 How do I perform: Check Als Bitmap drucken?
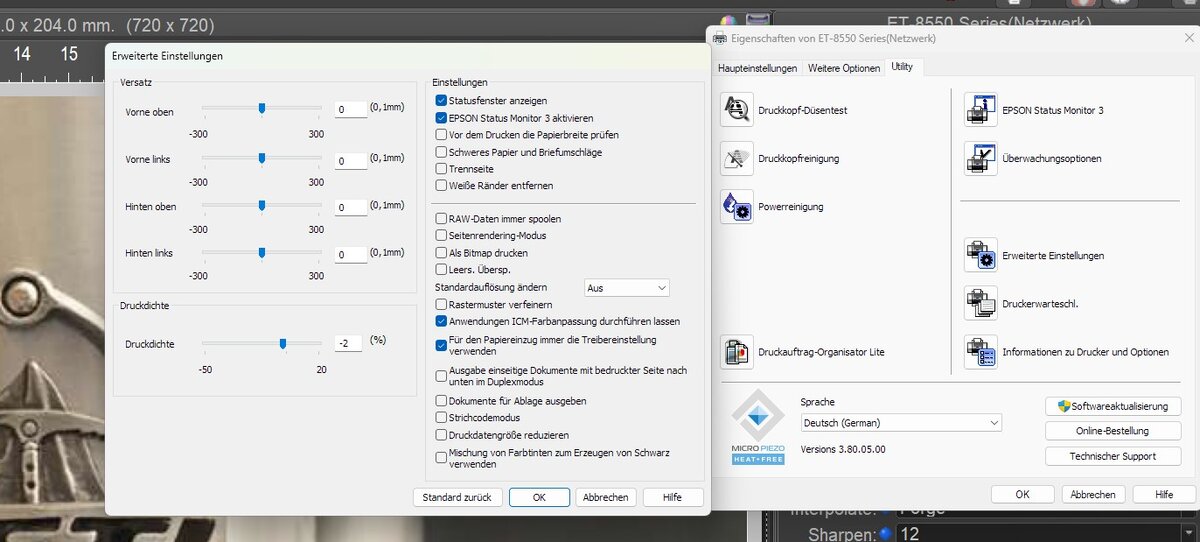(x=441, y=253)
